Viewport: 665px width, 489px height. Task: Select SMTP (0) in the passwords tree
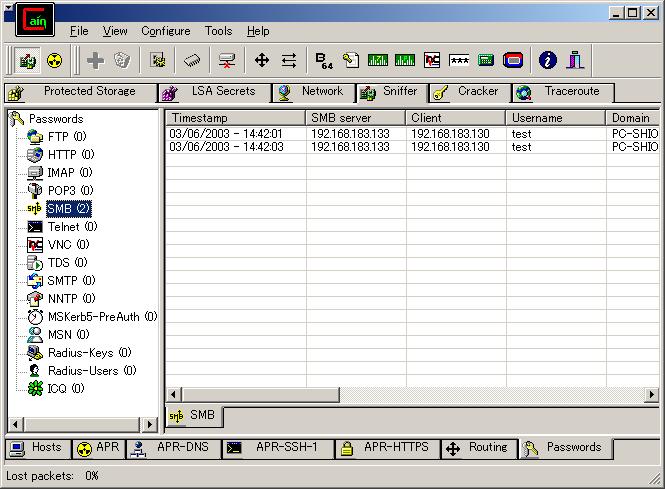point(71,281)
